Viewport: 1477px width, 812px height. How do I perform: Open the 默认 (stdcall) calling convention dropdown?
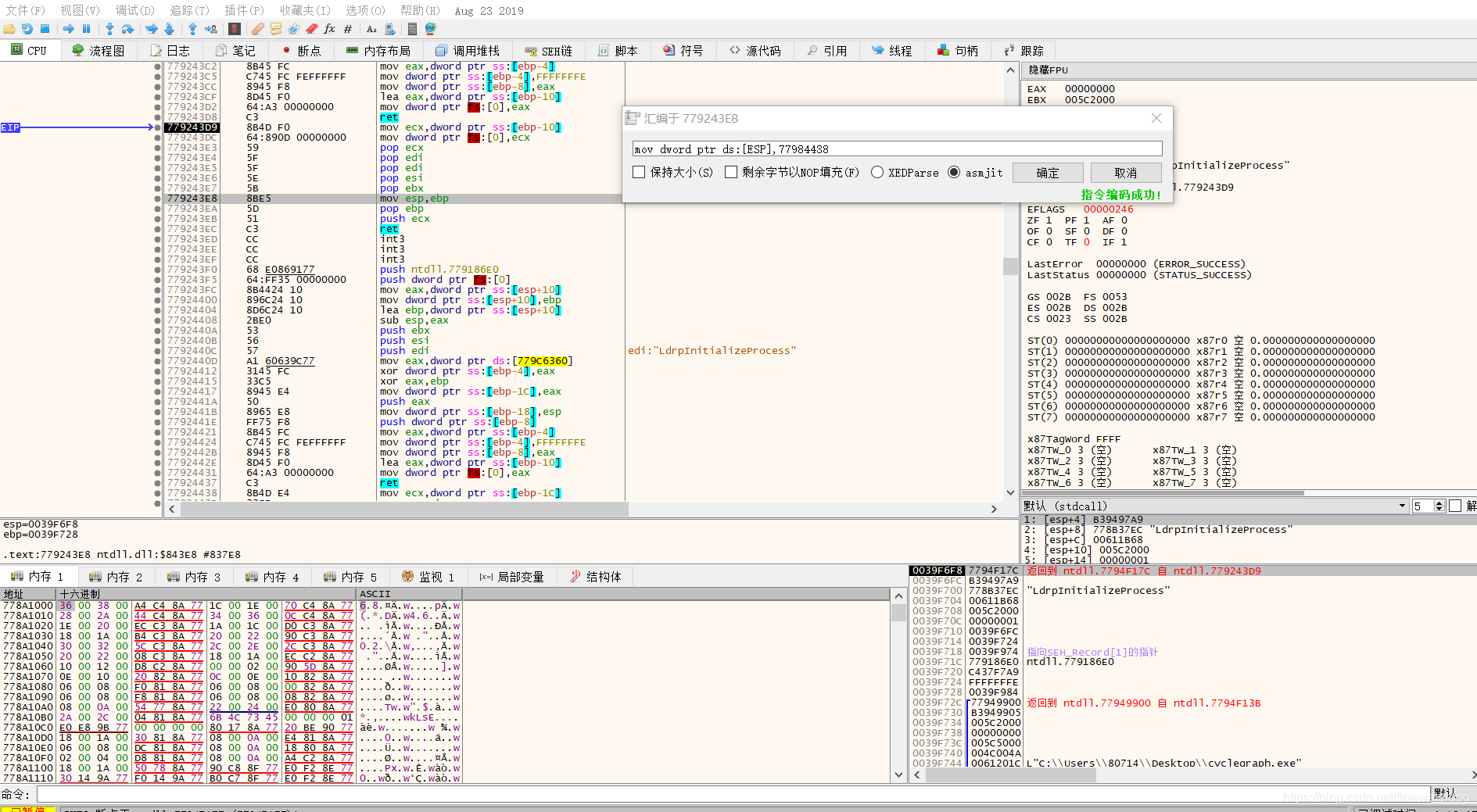(1214, 506)
